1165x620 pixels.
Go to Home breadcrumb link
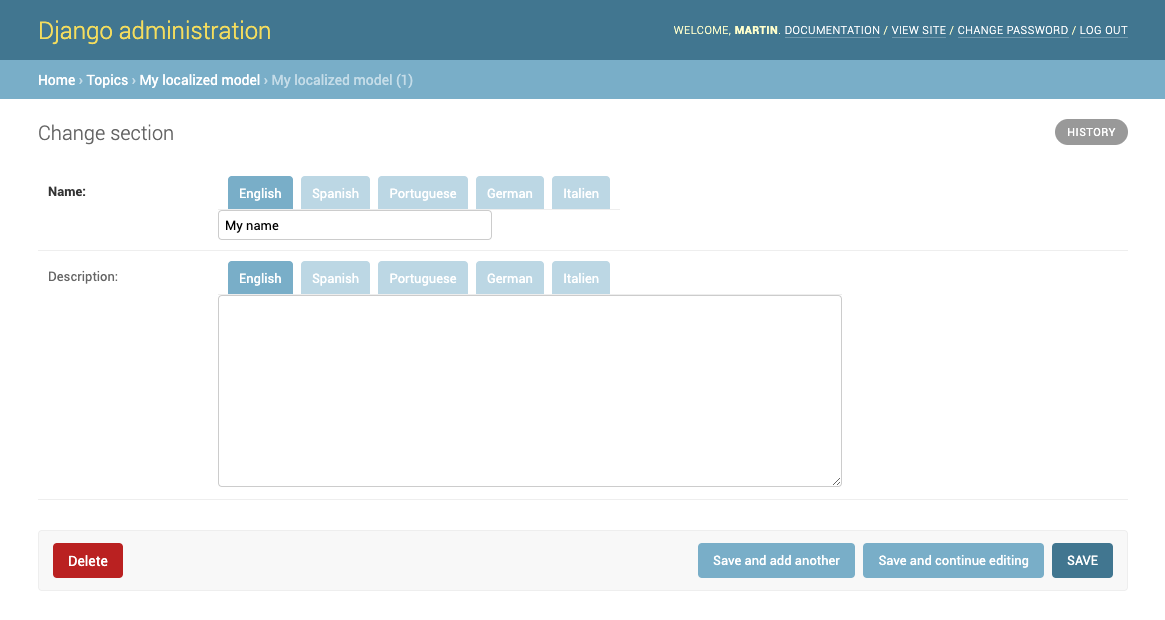pos(56,80)
